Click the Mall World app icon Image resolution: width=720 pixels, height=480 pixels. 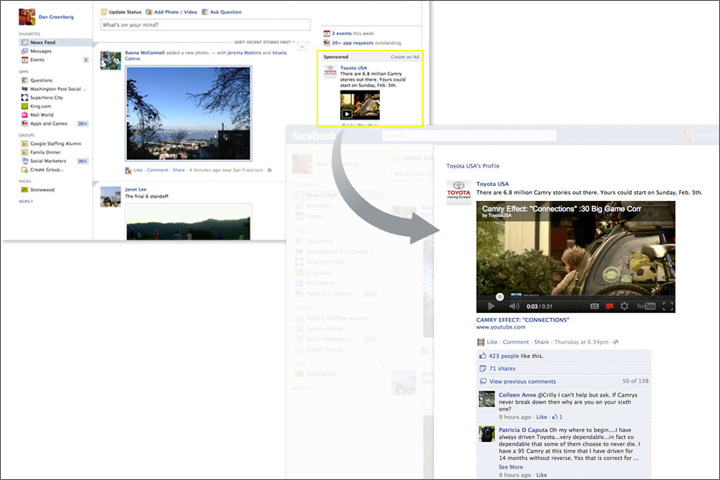(x=24, y=115)
